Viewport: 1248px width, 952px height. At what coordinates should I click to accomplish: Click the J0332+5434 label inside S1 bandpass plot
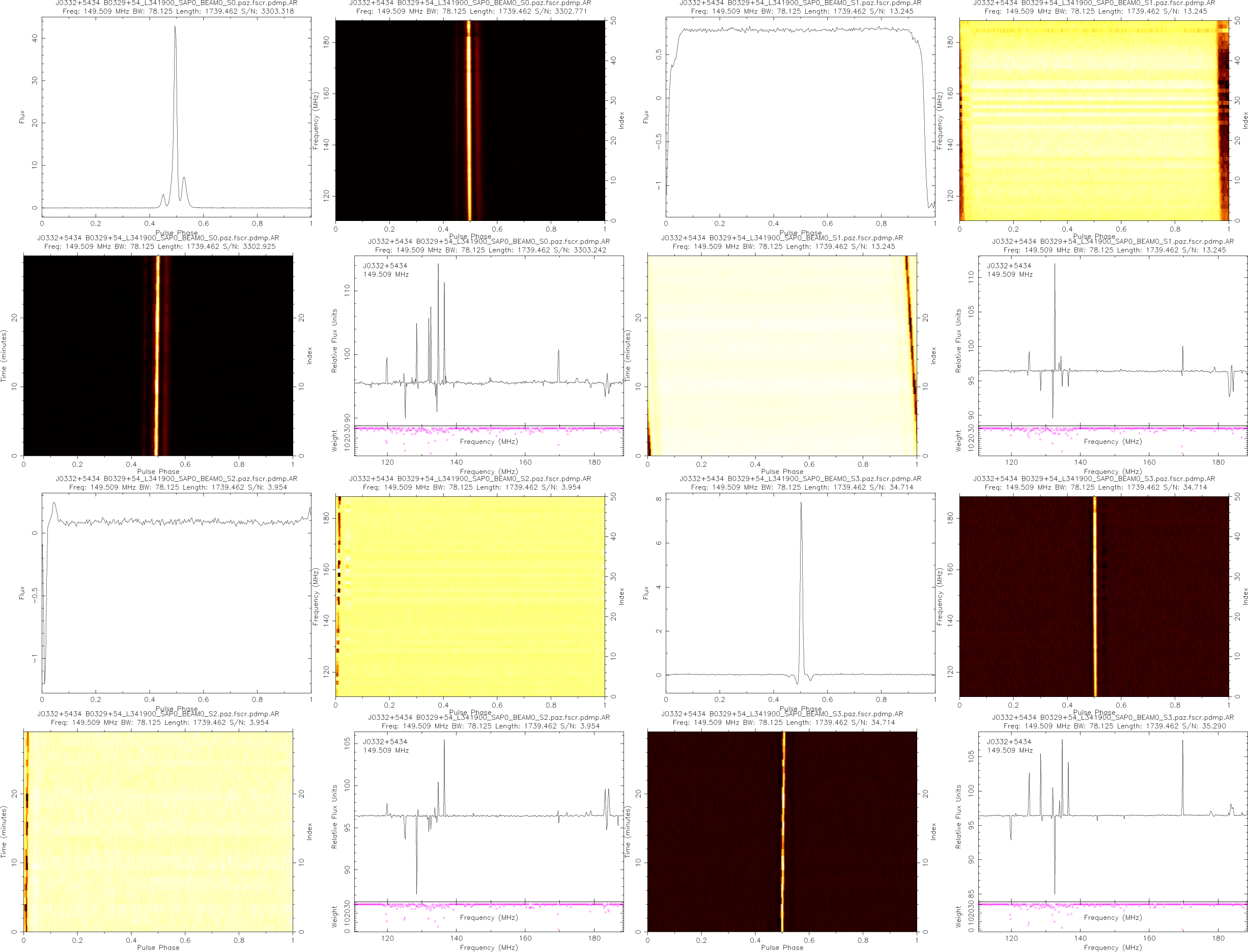click(x=1009, y=265)
